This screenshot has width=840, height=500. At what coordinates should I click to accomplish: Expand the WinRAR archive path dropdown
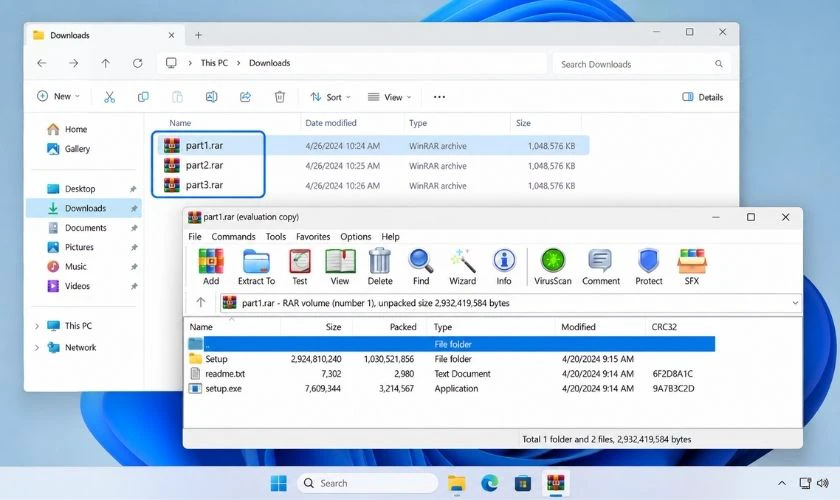pos(795,303)
